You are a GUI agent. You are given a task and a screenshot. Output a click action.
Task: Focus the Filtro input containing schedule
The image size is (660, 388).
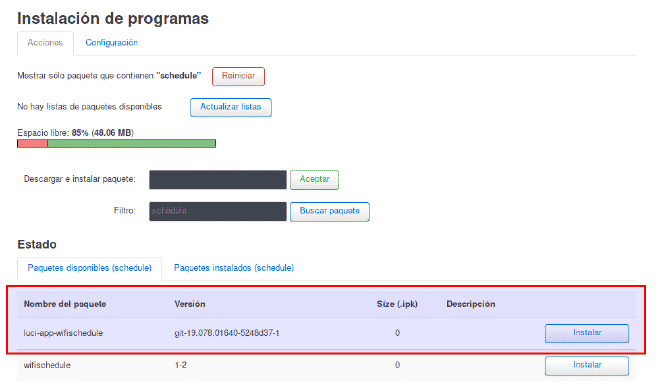218,211
